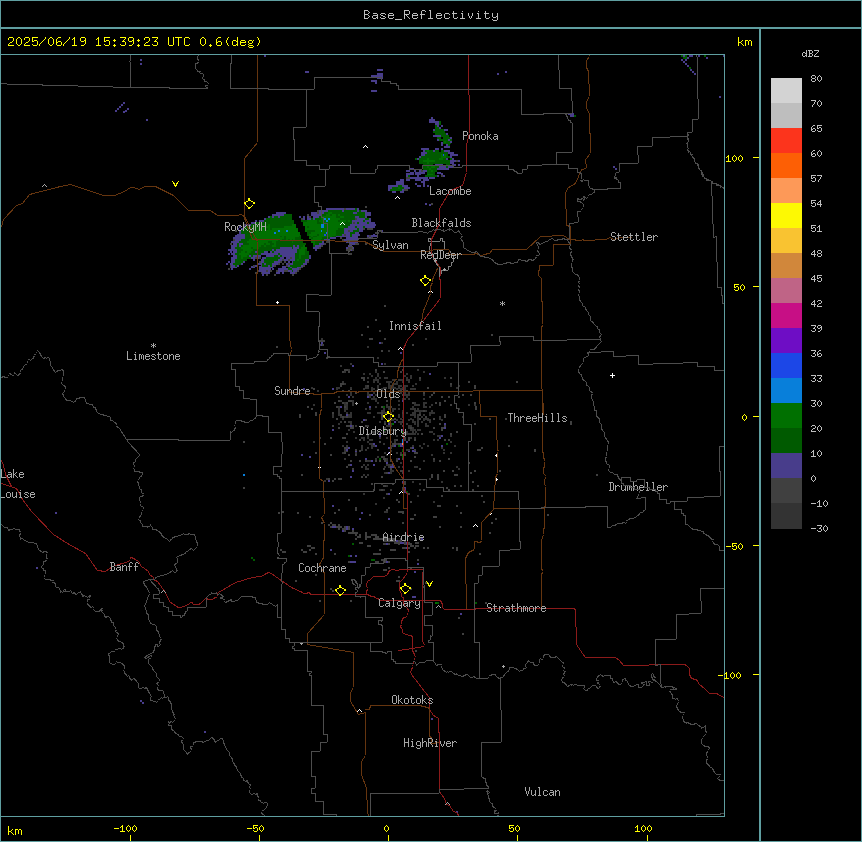Image resolution: width=862 pixels, height=842 pixels.
Task: Click the white asterisk above Limestone
Action: click(153, 346)
